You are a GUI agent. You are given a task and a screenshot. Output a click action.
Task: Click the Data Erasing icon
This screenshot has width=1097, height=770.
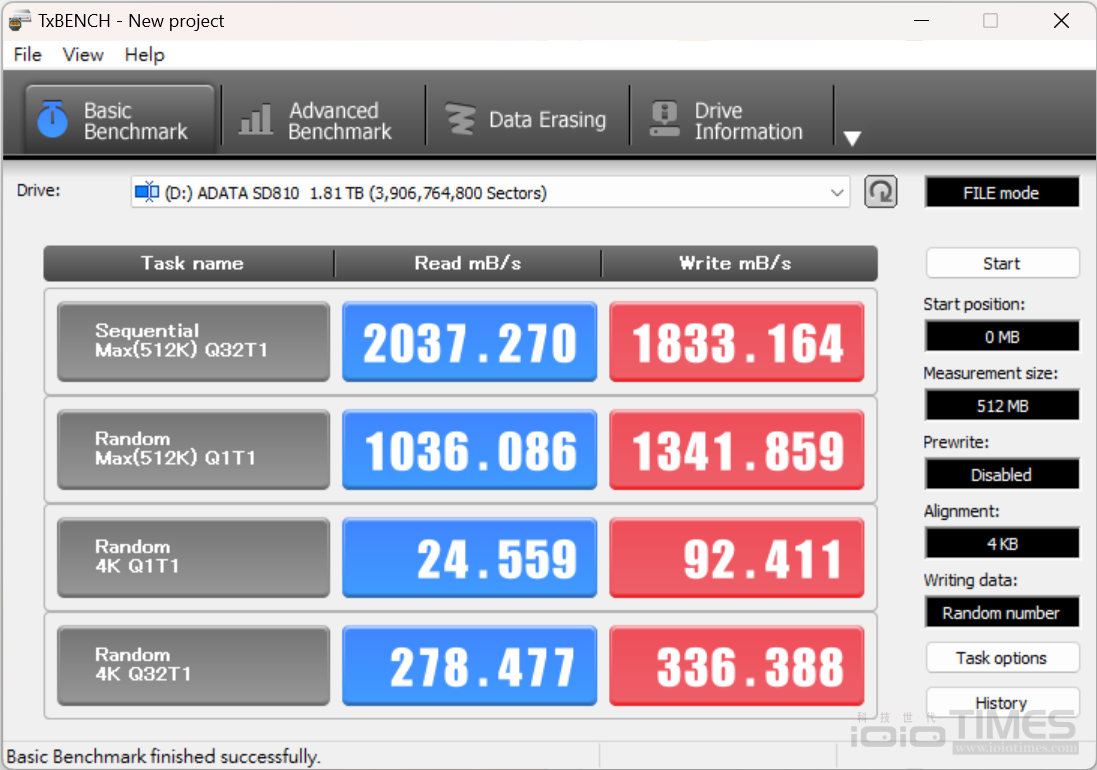pyautogui.click(x=460, y=120)
